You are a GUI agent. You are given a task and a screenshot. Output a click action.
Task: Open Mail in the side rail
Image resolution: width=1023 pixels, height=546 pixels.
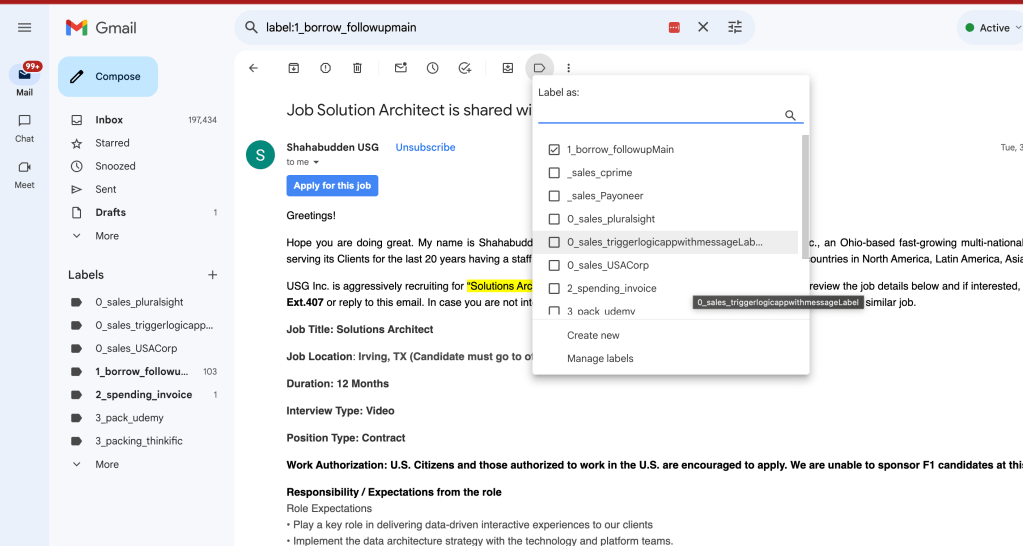pyautogui.click(x=24, y=79)
